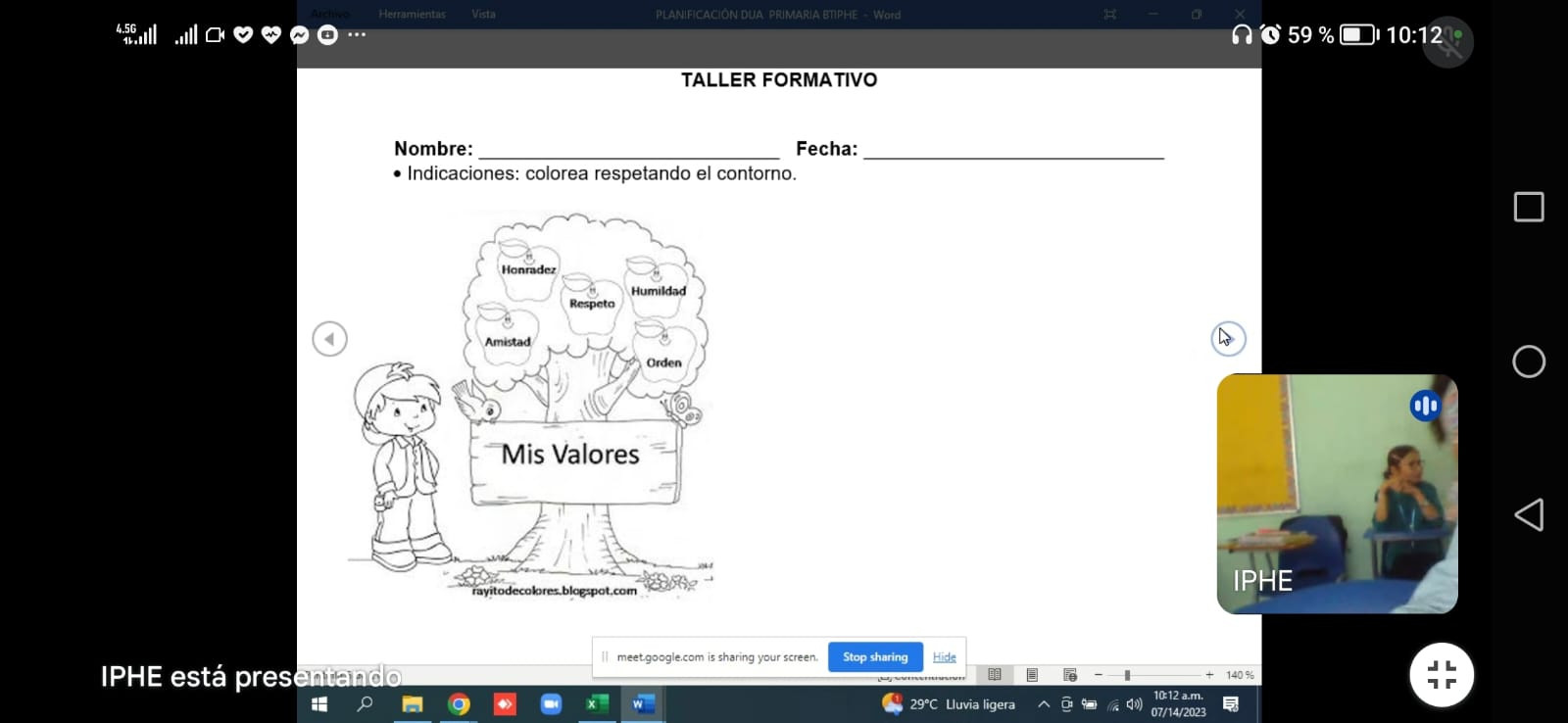The image size is (1568, 723).
Task: Open Zoom from the taskbar
Action: point(551,704)
